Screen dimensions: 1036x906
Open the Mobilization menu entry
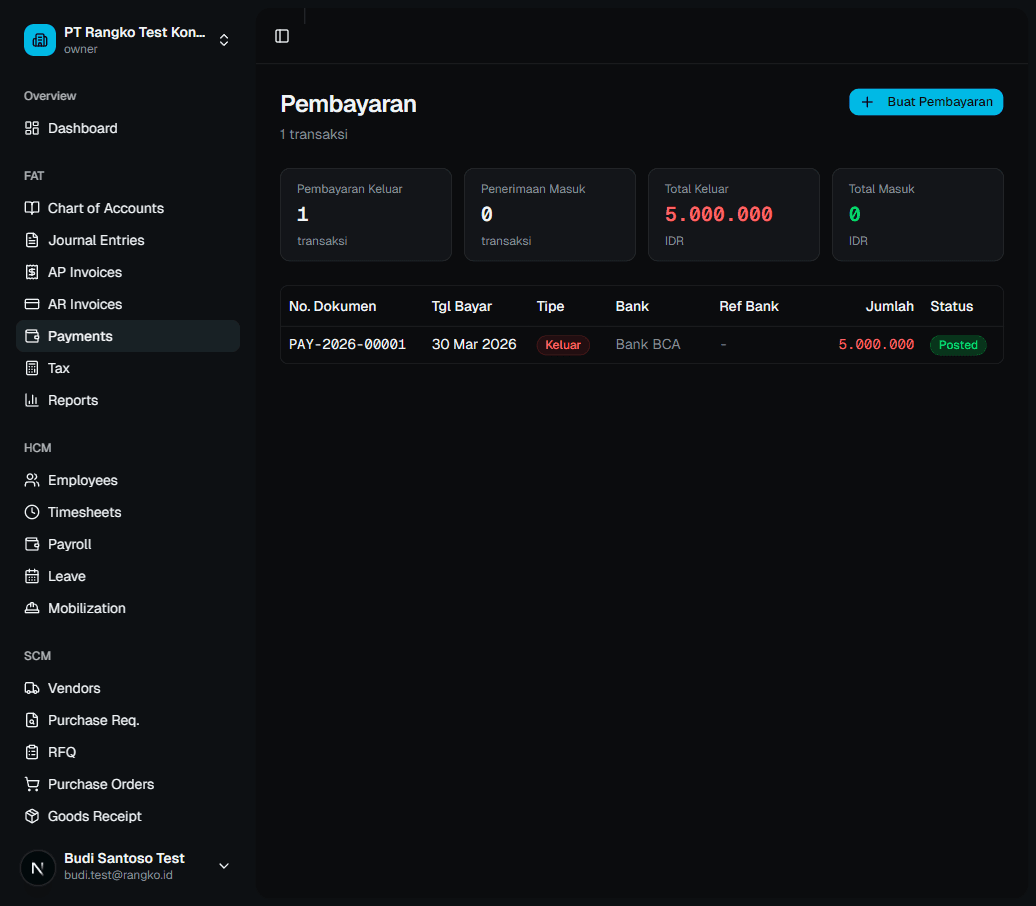(128, 608)
